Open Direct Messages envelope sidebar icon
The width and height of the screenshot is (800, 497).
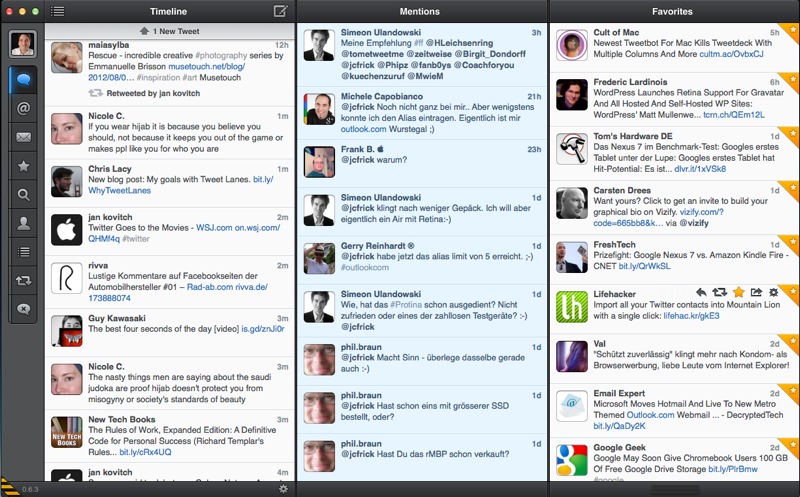click(23, 137)
